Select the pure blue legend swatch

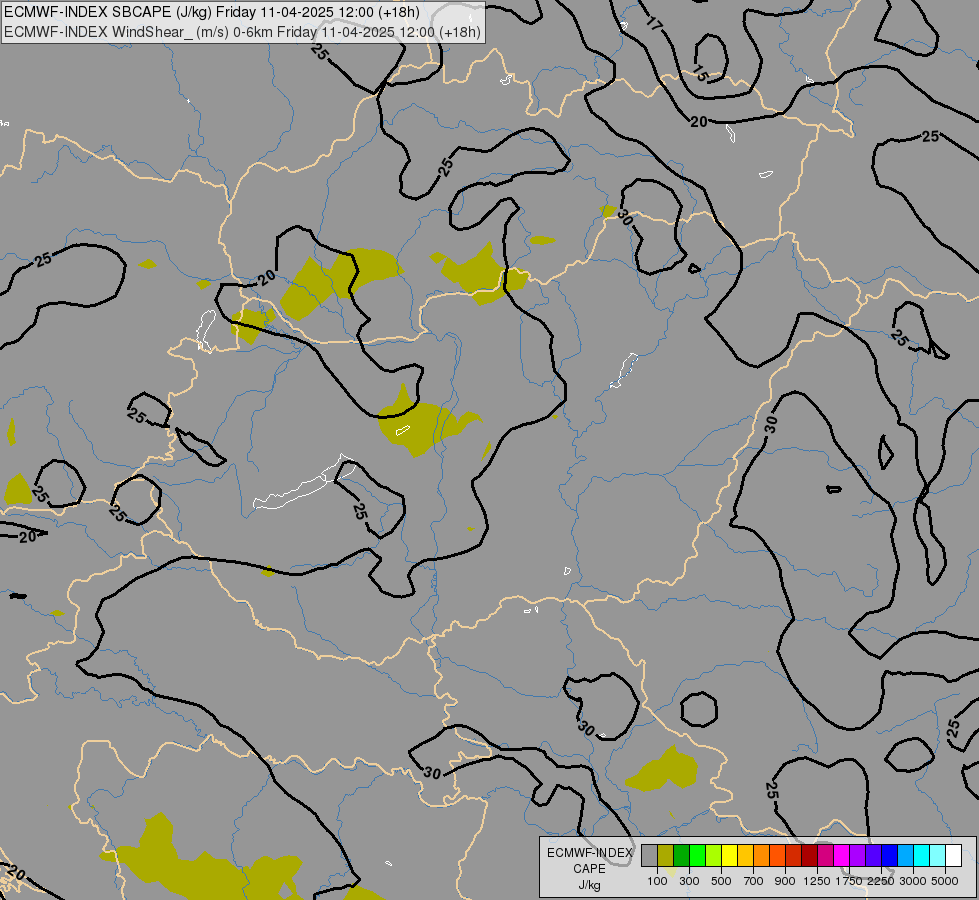pos(889,856)
